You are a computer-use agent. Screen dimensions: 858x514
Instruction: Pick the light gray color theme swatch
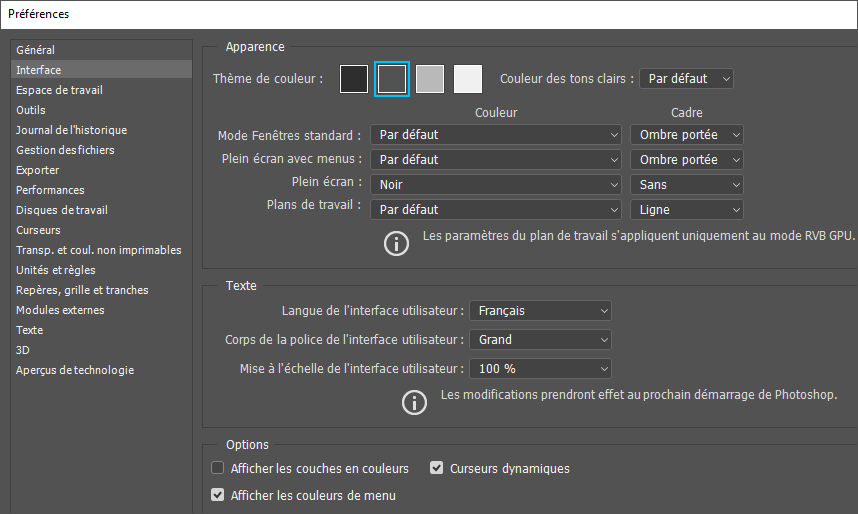click(x=430, y=79)
